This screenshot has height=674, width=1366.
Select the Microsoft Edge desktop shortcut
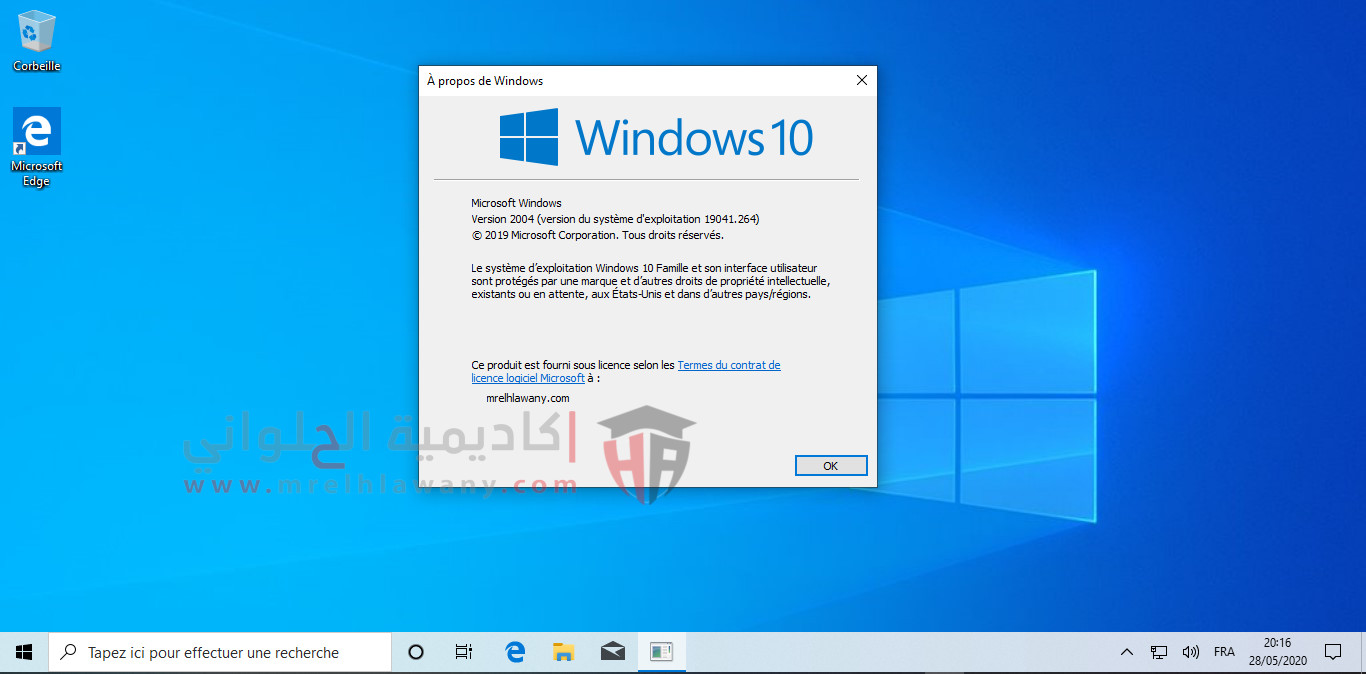(37, 147)
